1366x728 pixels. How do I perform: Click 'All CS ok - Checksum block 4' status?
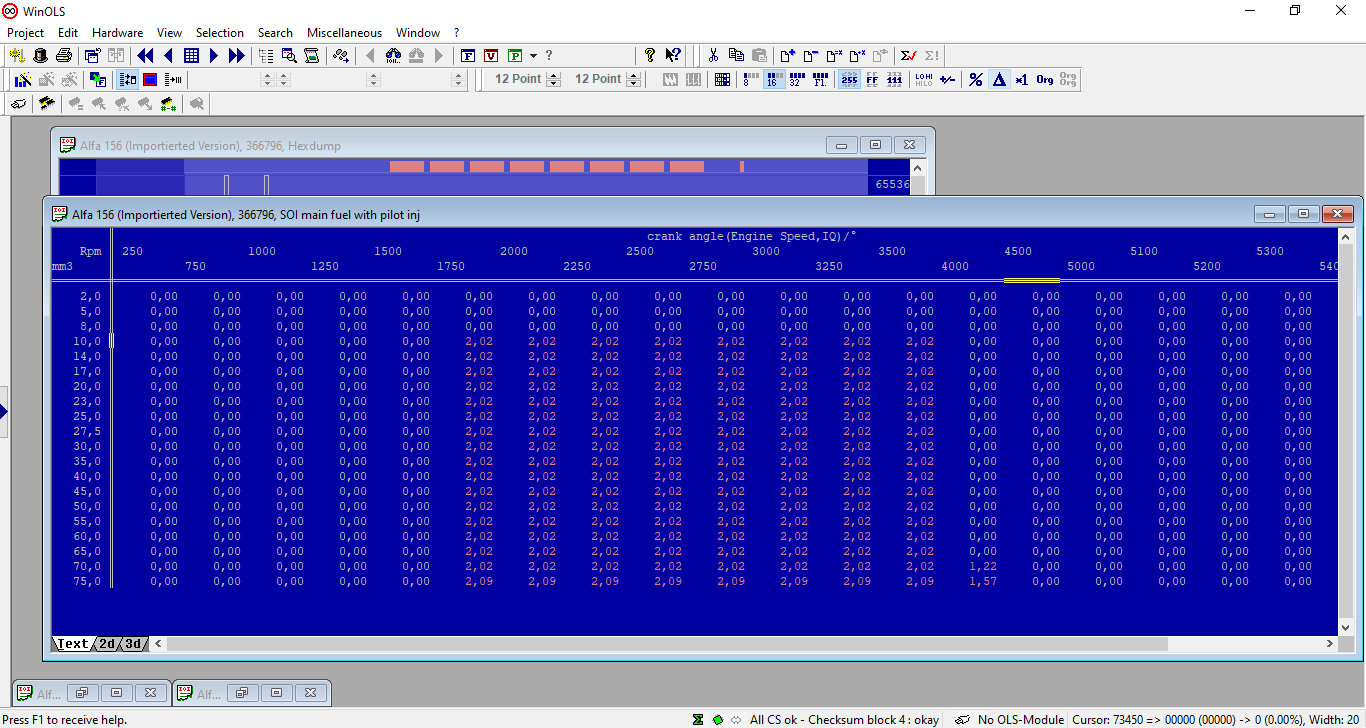(844, 719)
